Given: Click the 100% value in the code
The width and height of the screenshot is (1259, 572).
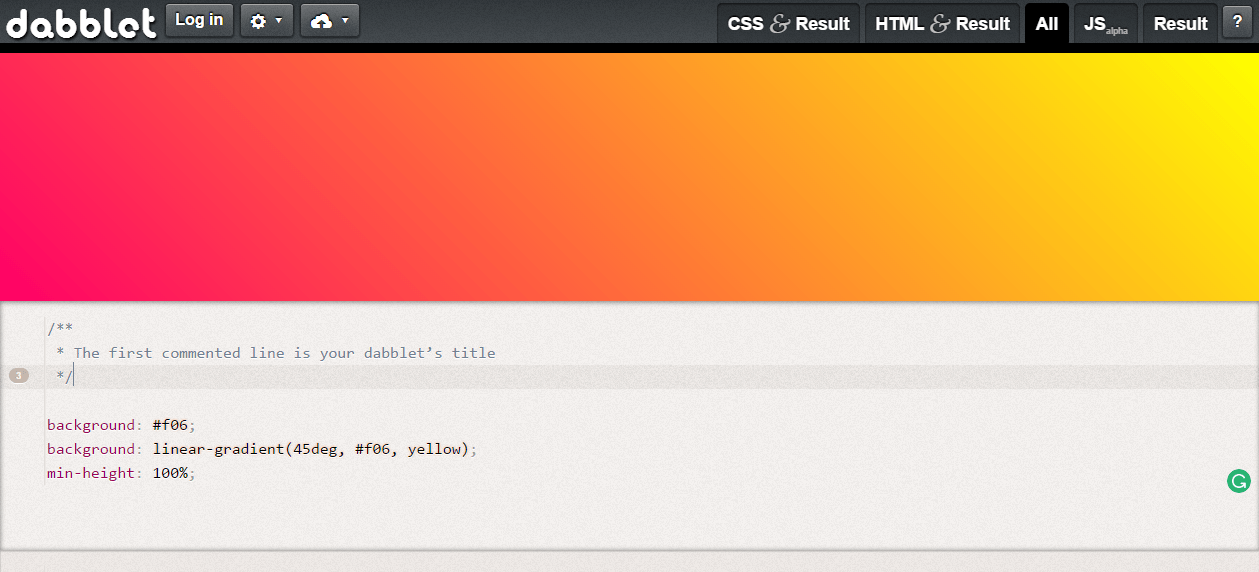Looking at the screenshot, I should [170, 473].
